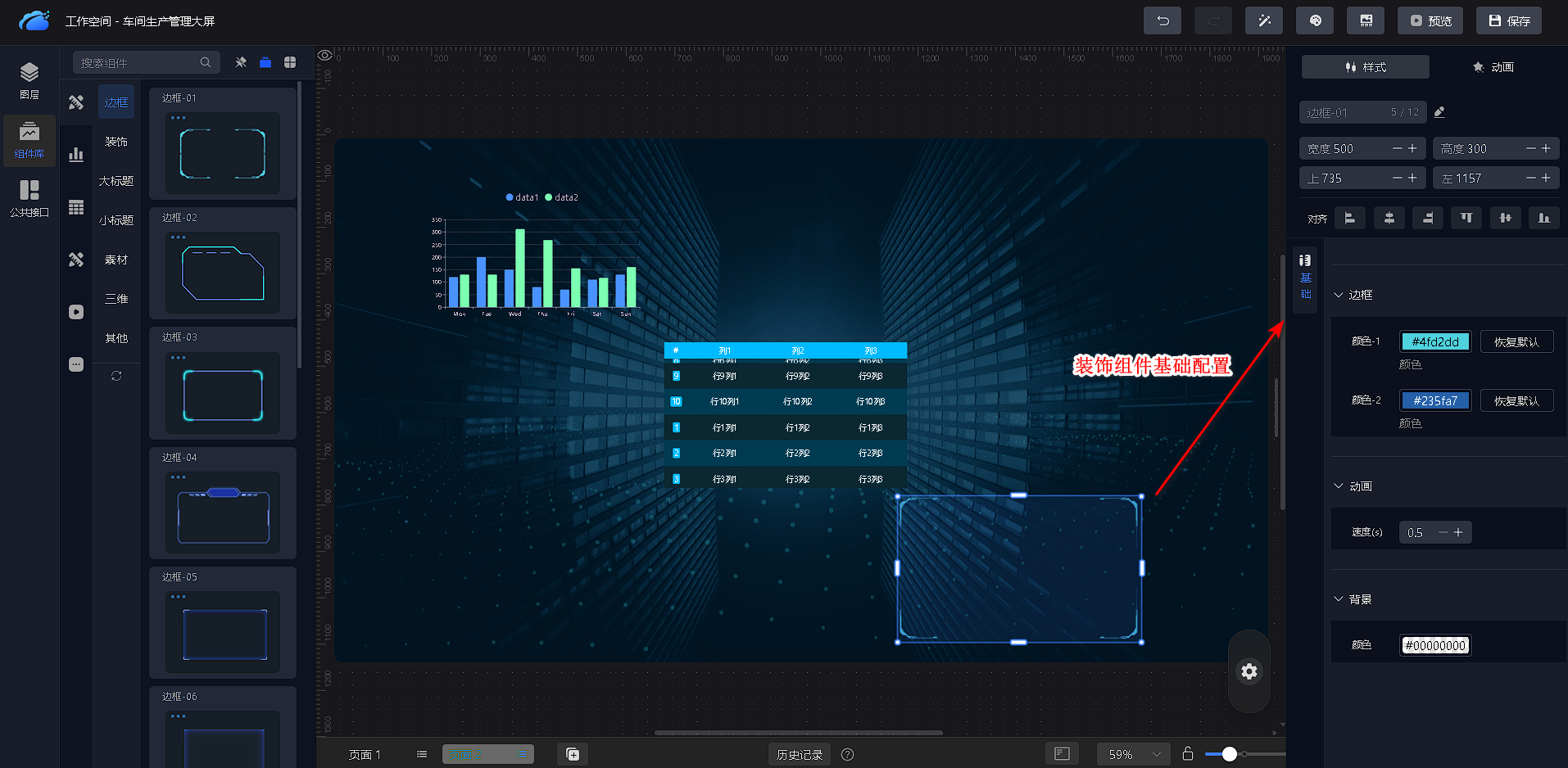This screenshot has height=768, width=1568.
Task: Open the #4fd2dd color-1 swatch
Action: [1434, 342]
